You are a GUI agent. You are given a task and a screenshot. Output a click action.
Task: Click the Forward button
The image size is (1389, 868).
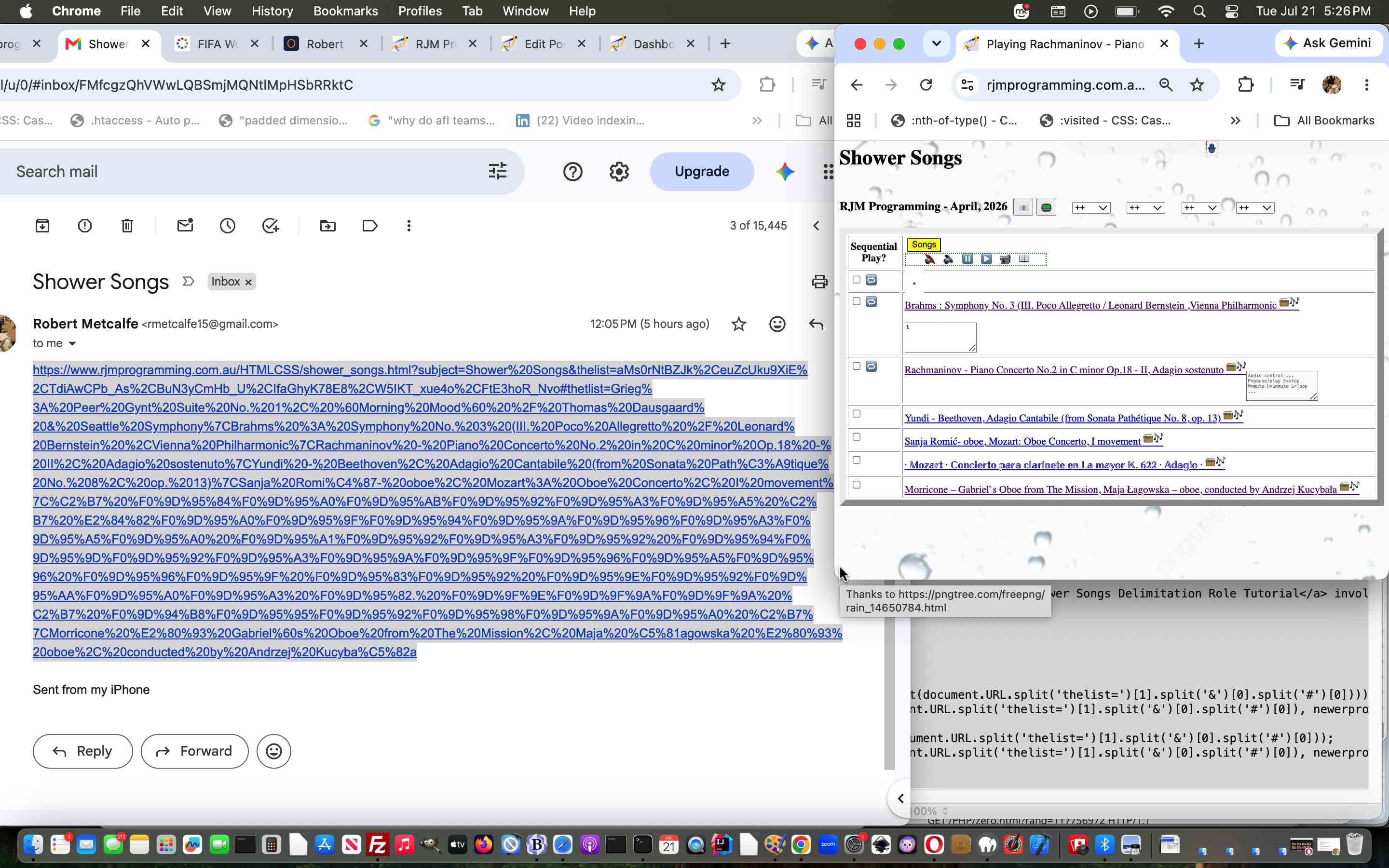pos(194,751)
